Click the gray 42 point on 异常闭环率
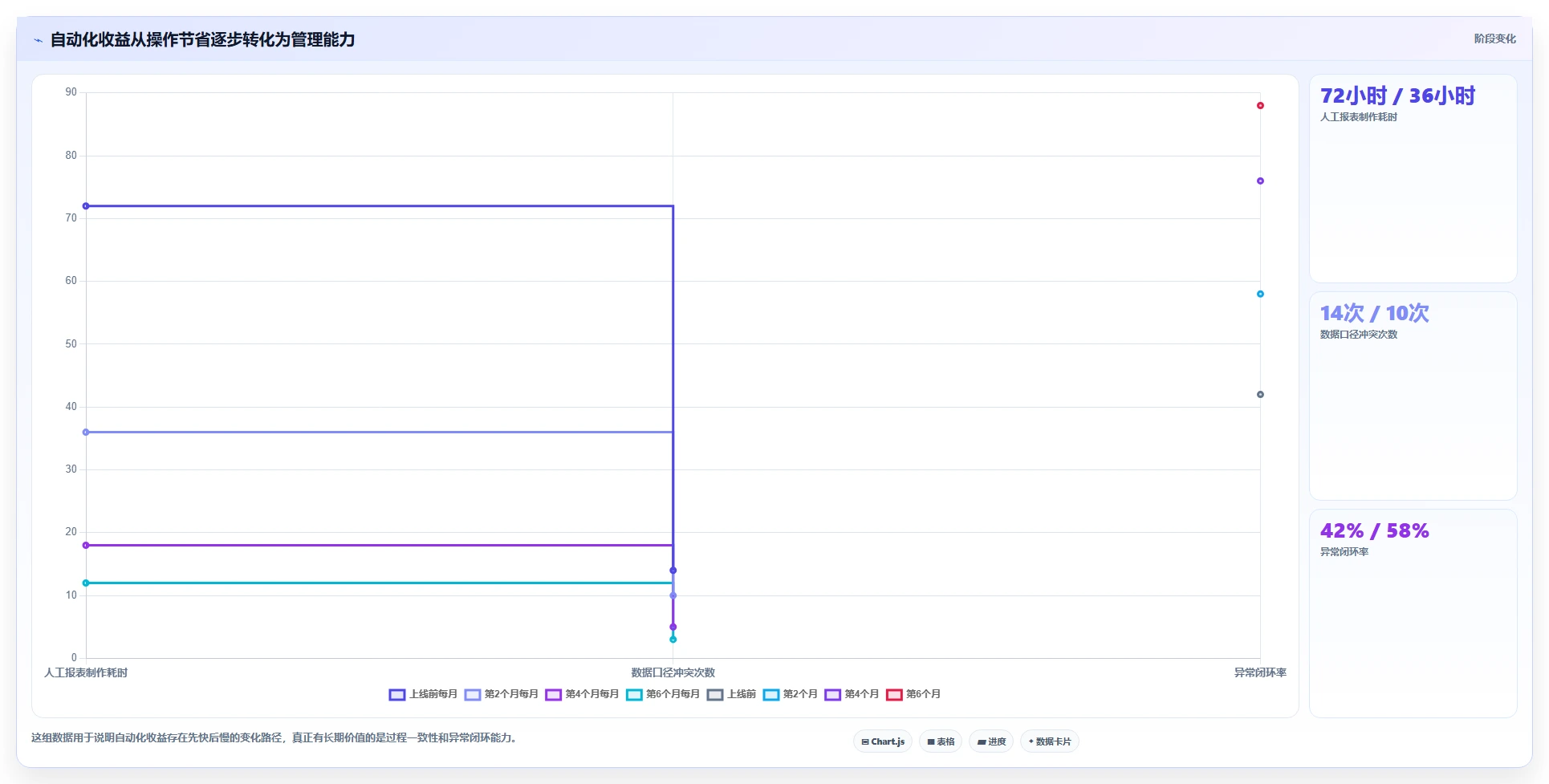The height and width of the screenshot is (784, 1549). [1260, 395]
